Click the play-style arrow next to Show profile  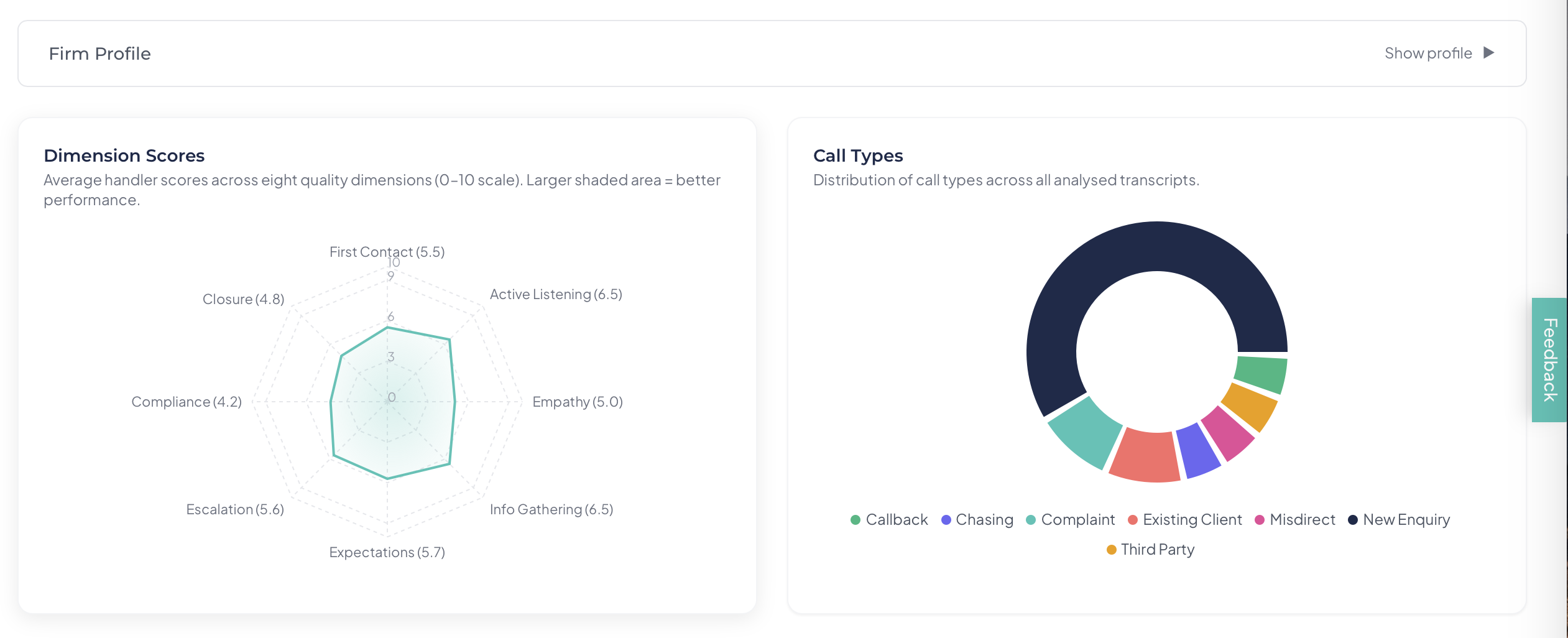(x=1489, y=53)
